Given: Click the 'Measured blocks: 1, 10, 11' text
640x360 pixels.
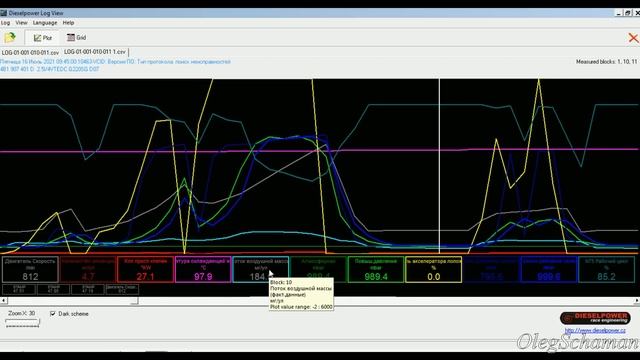Looking at the screenshot, I should (x=606, y=62).
